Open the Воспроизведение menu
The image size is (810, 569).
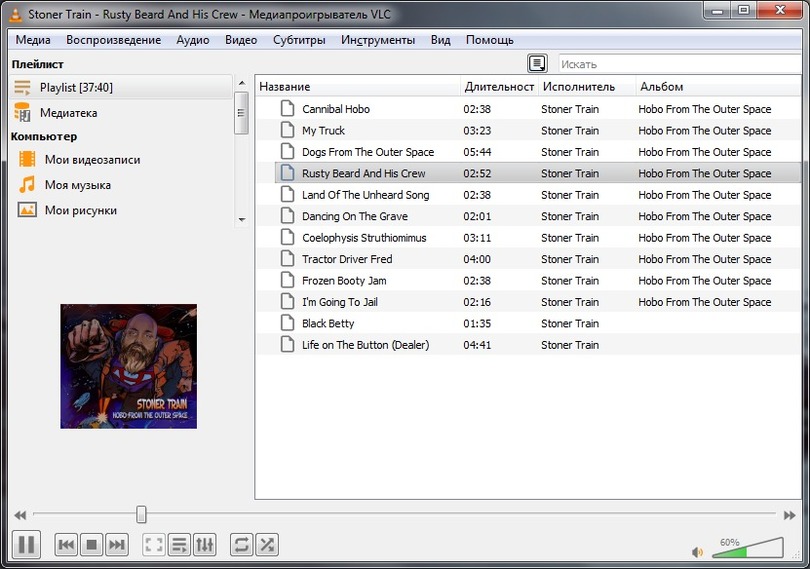[114, 40]
